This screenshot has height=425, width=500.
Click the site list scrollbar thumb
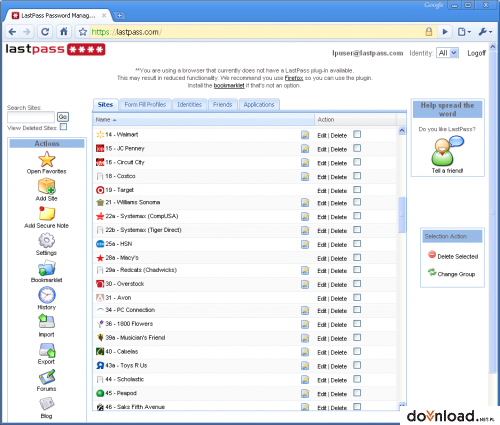point(402,214)
